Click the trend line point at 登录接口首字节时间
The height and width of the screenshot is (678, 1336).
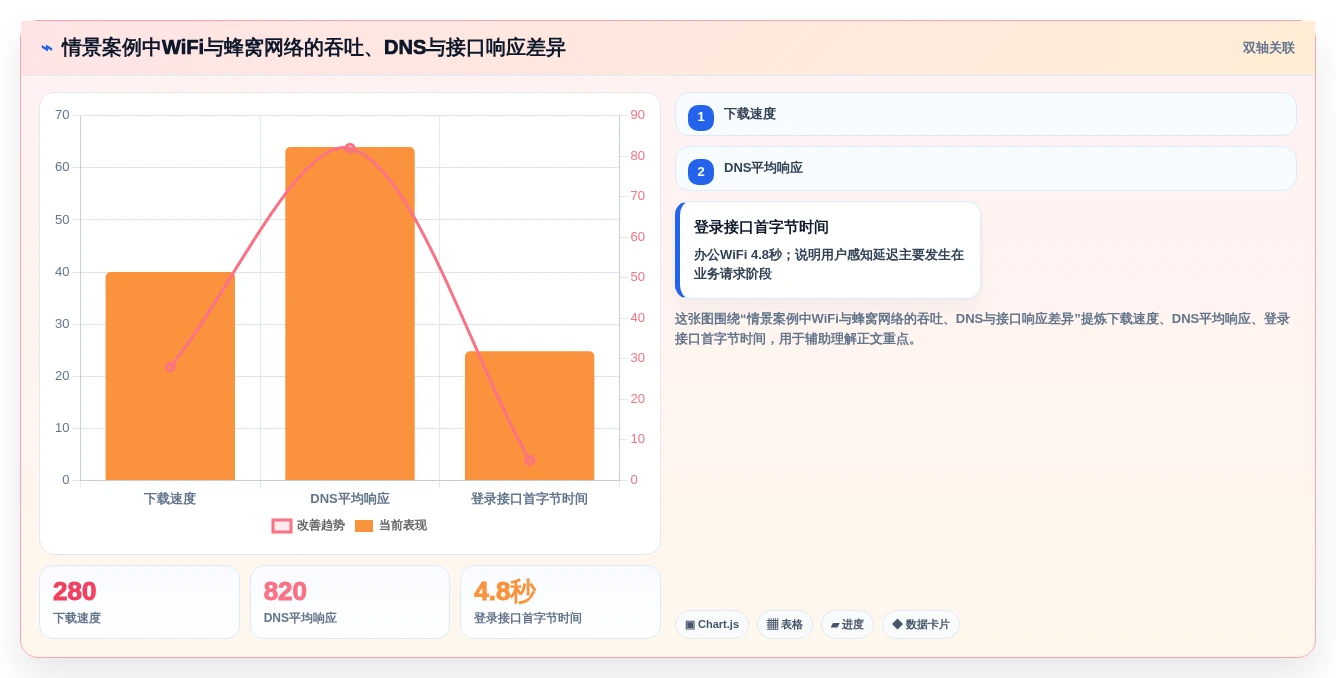tap(529, 460)
